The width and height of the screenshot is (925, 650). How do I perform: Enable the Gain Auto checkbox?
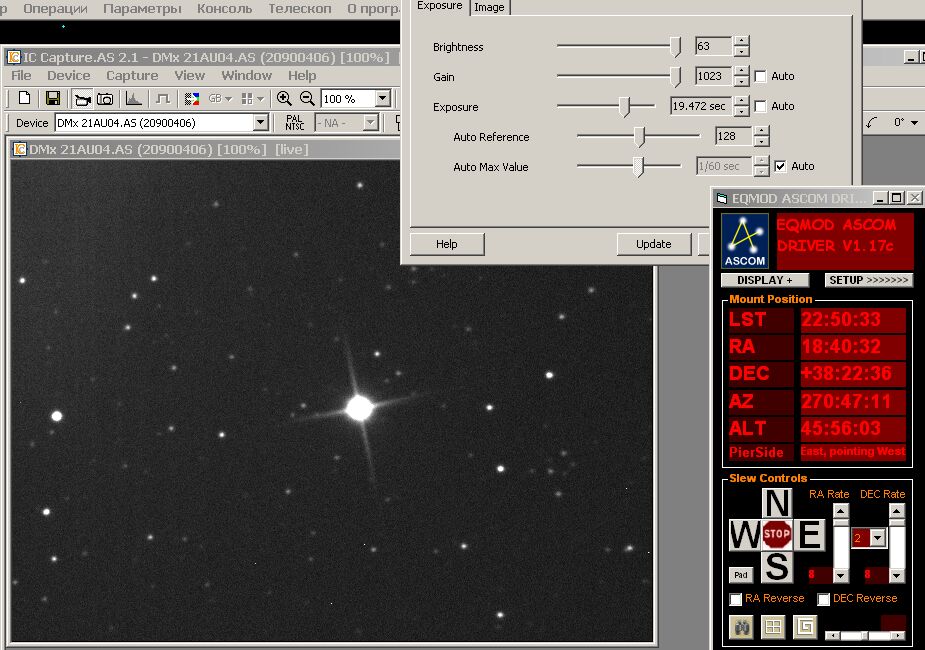point(761,76)
